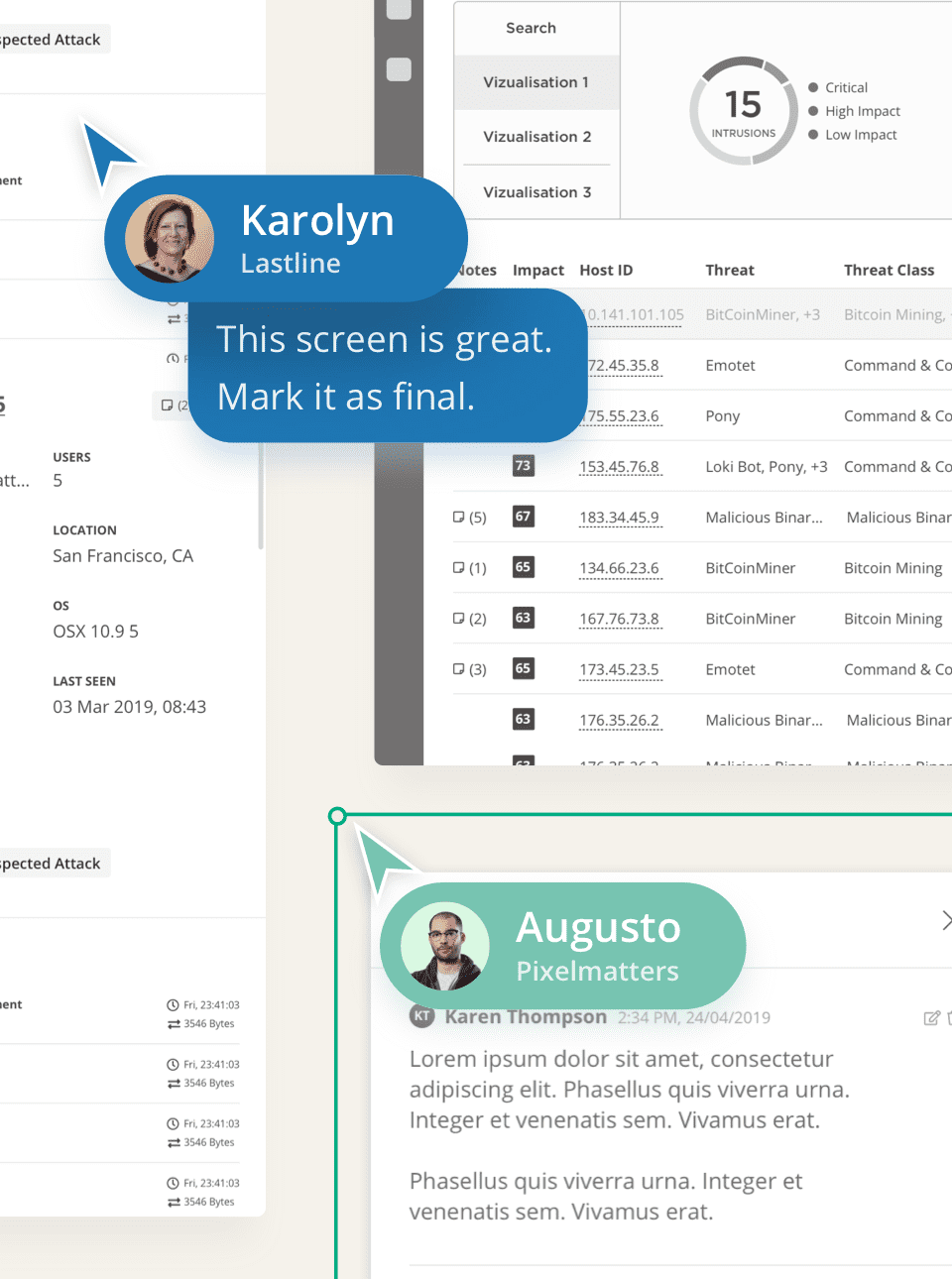The height and width of the screenshot is (1279, 952).
Task: Click the 15 intrusions donut chart
Action: click(x=743, y=111)
